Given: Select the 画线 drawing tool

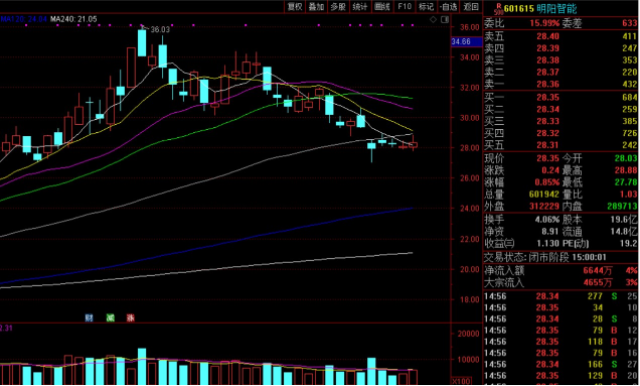Looking at the screenshot, I should (x=382, y=7).
